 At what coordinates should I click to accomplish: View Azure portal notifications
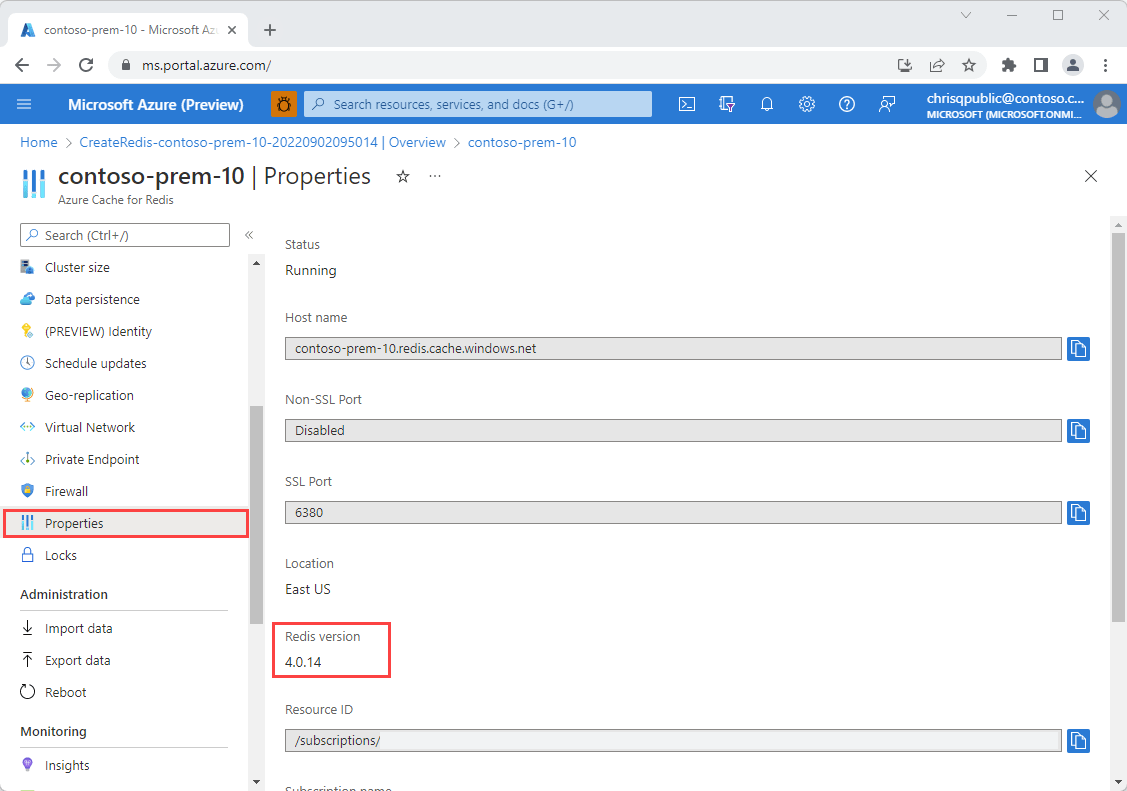tap(767, 104)
